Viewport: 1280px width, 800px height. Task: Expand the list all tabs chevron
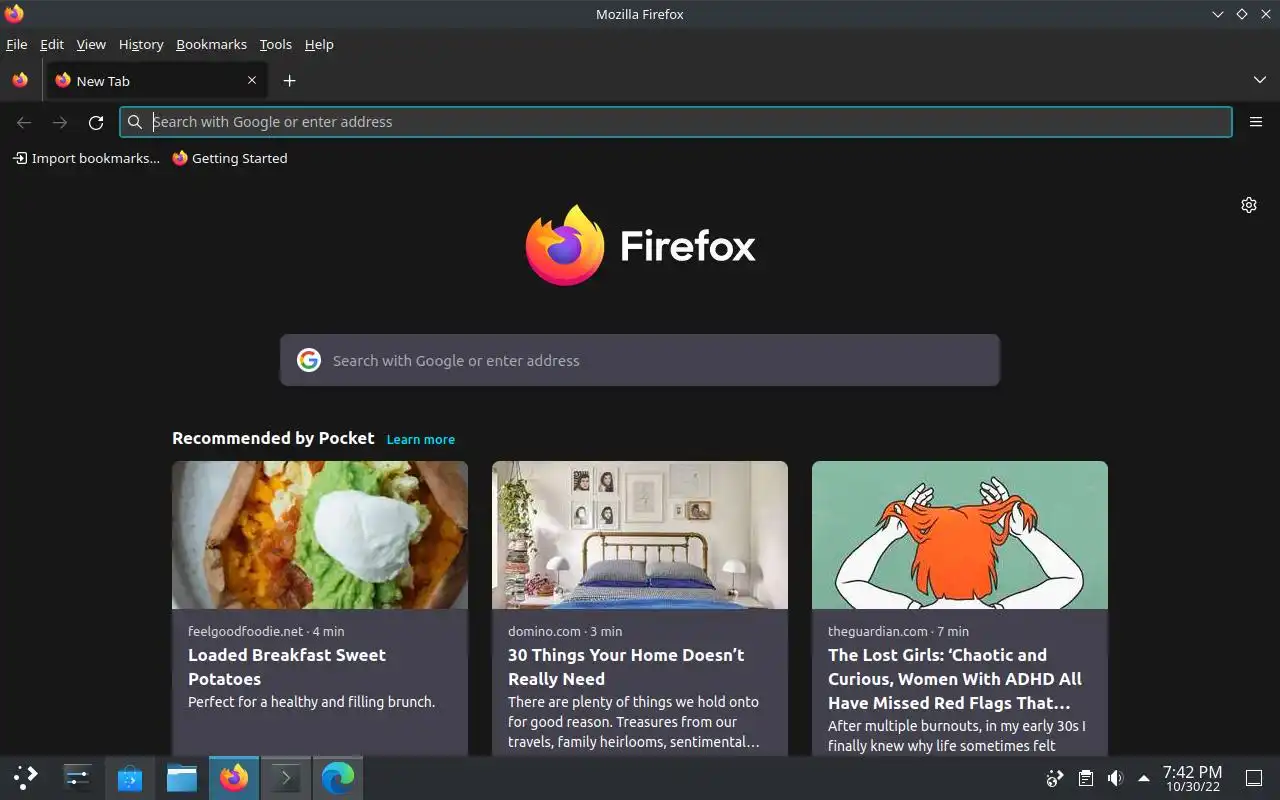pos(1259,80)
